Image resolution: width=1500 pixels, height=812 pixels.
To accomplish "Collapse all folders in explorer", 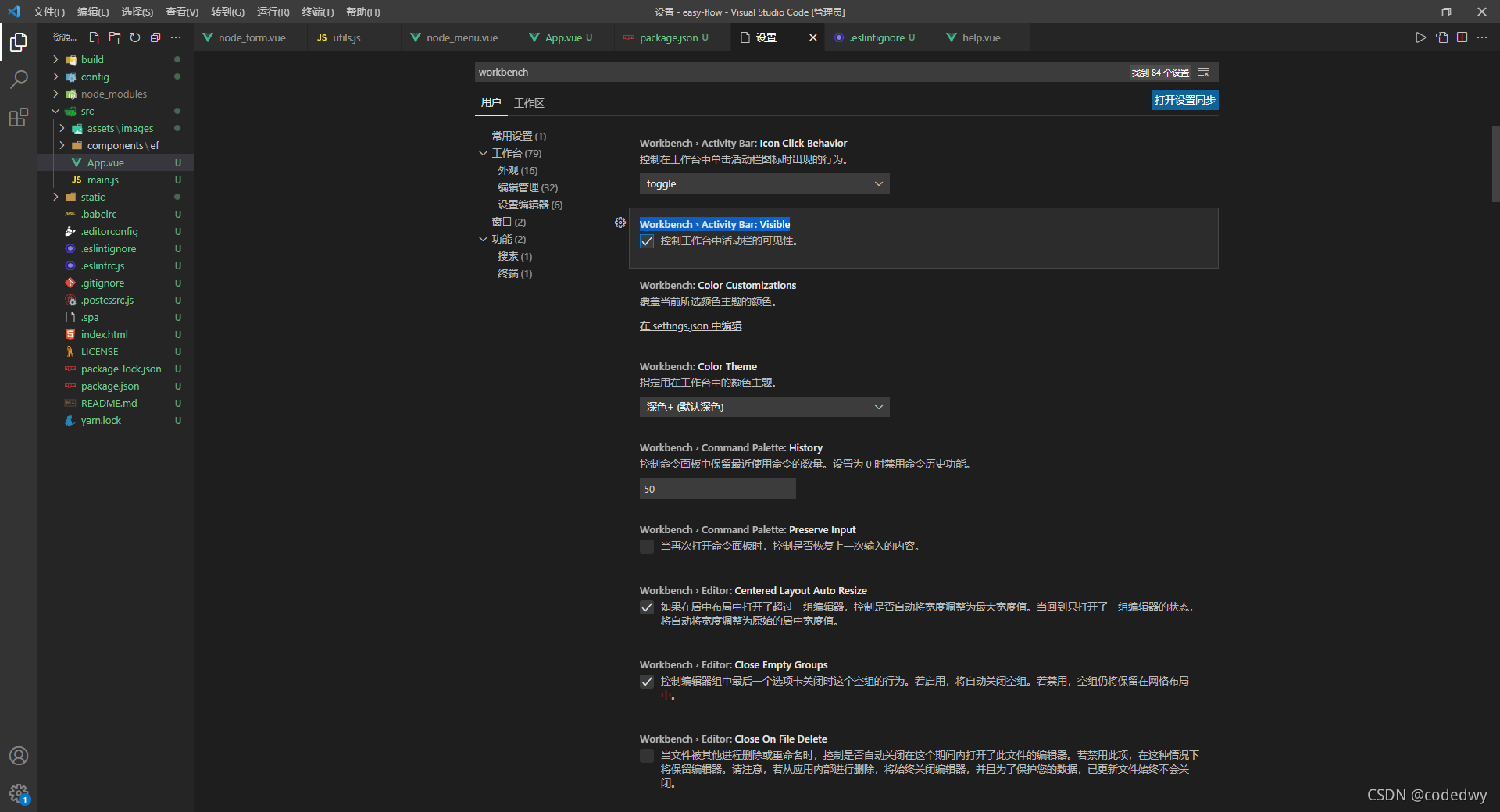I will click(155, 37).
